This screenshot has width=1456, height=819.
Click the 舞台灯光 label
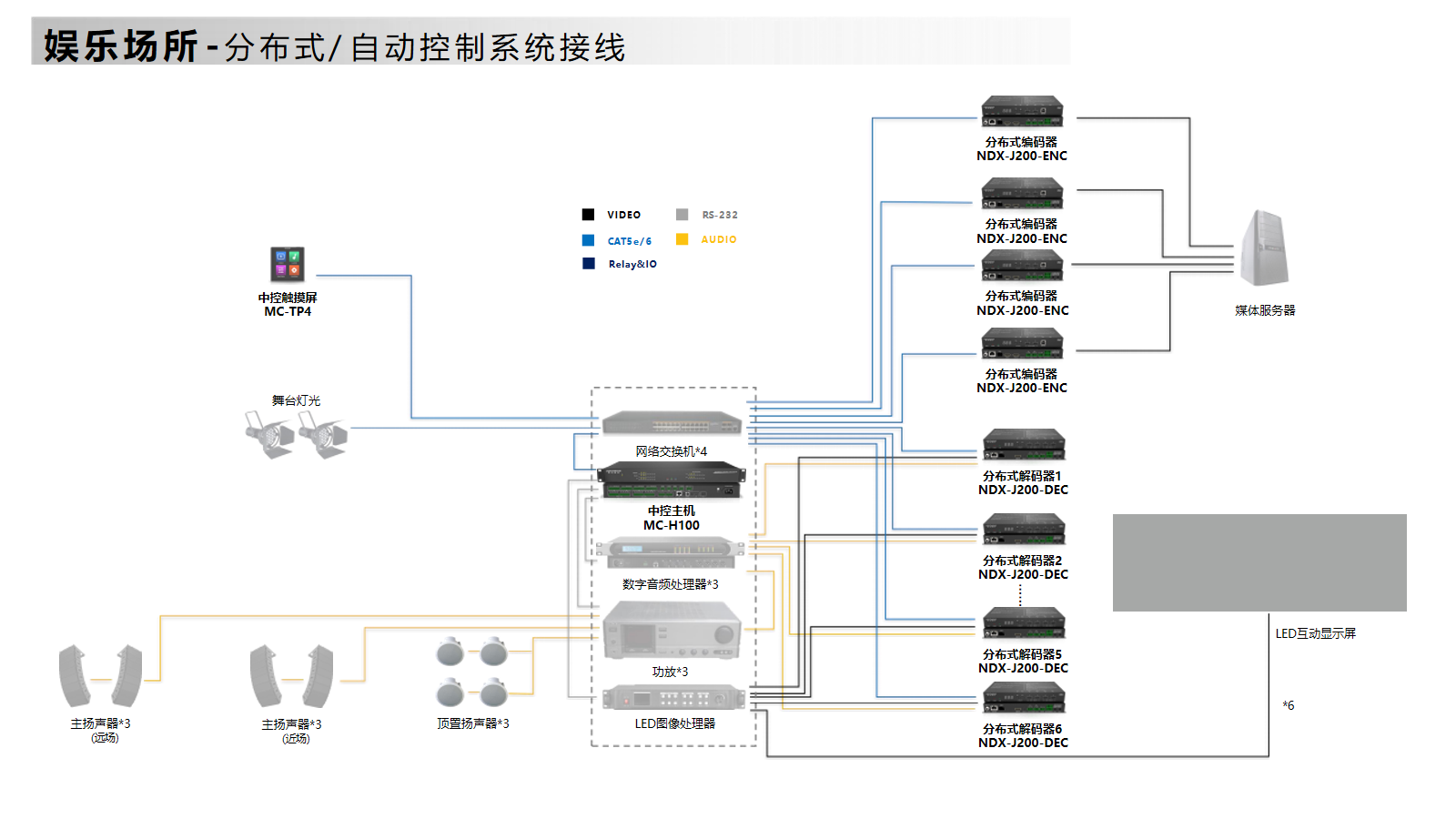point(296,400)
